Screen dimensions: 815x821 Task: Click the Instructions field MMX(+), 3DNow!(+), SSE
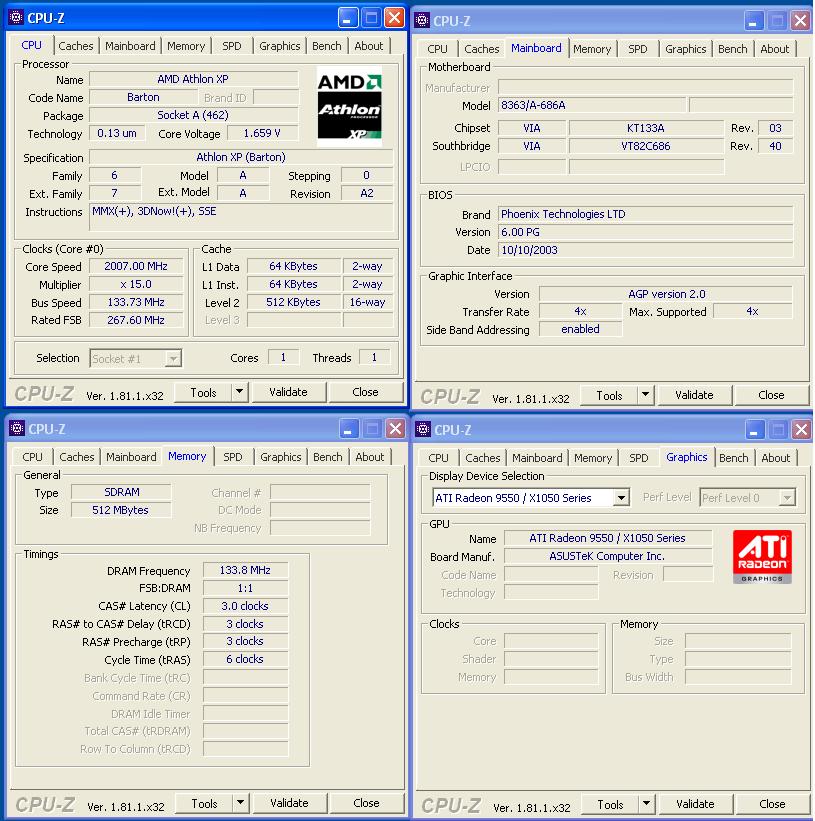point(241,217)
